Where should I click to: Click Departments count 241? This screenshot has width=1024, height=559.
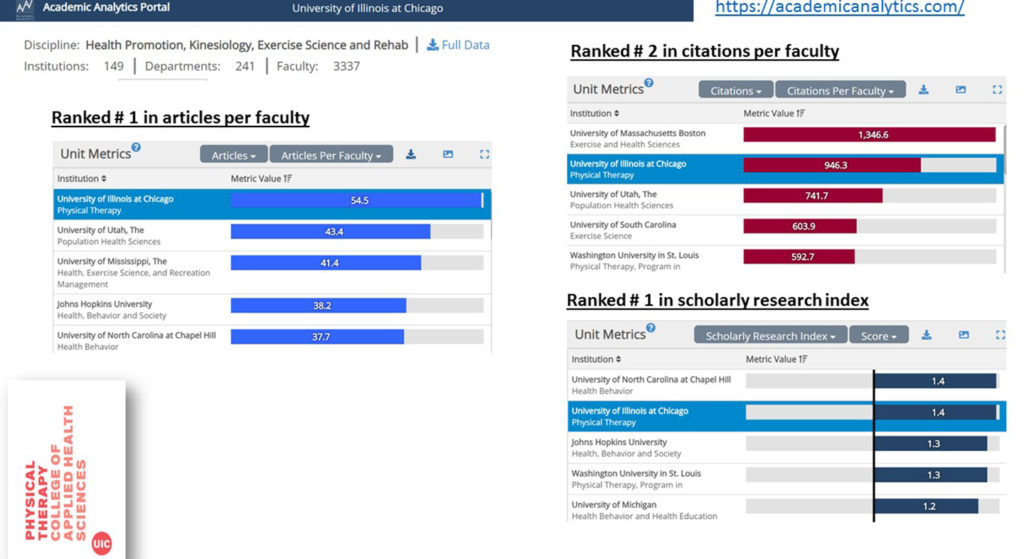tap(245, 66)
